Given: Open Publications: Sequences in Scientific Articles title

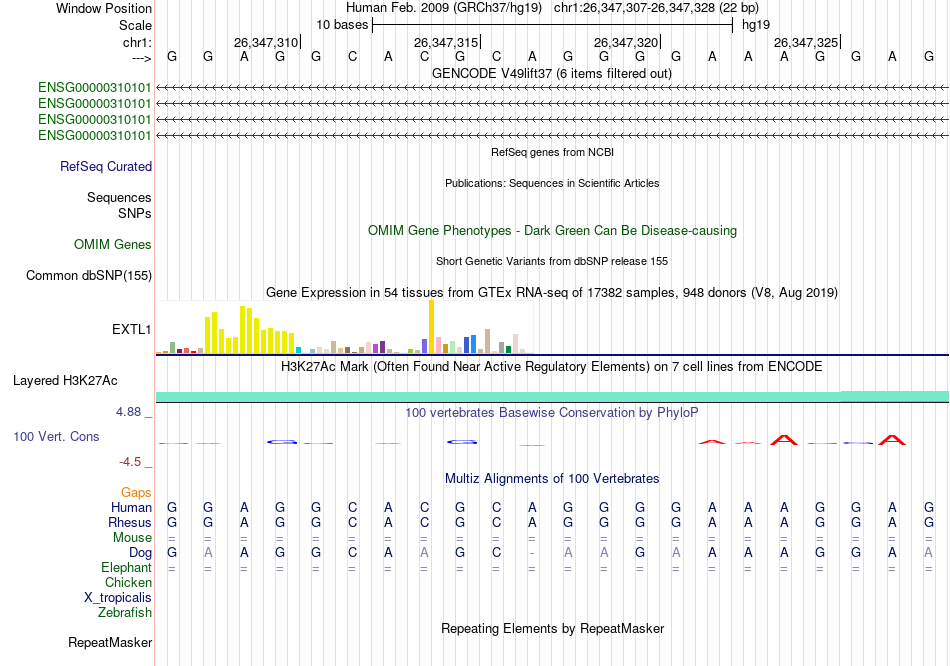Looking at the screenshot, I should (552, 183).
